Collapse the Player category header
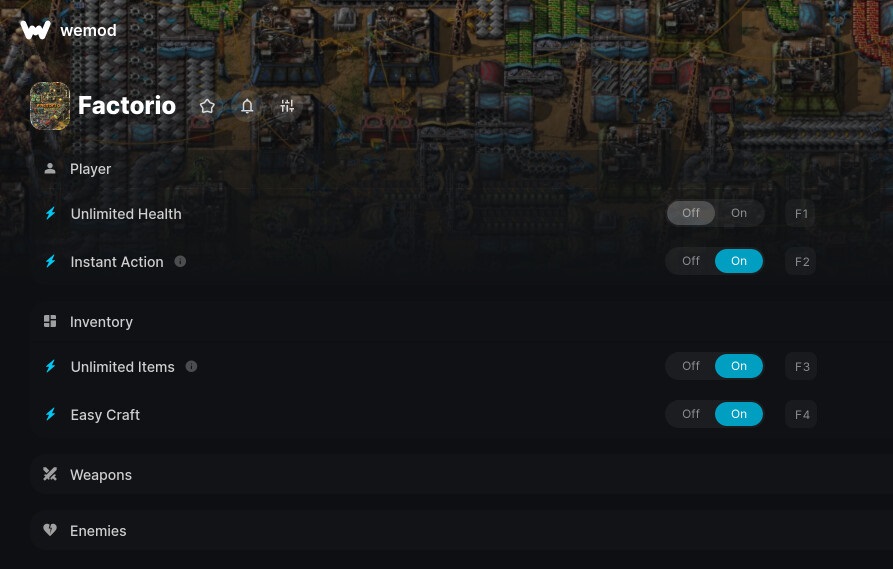The width and height of the screenshot is (893, 569). (x=461, y=169)
